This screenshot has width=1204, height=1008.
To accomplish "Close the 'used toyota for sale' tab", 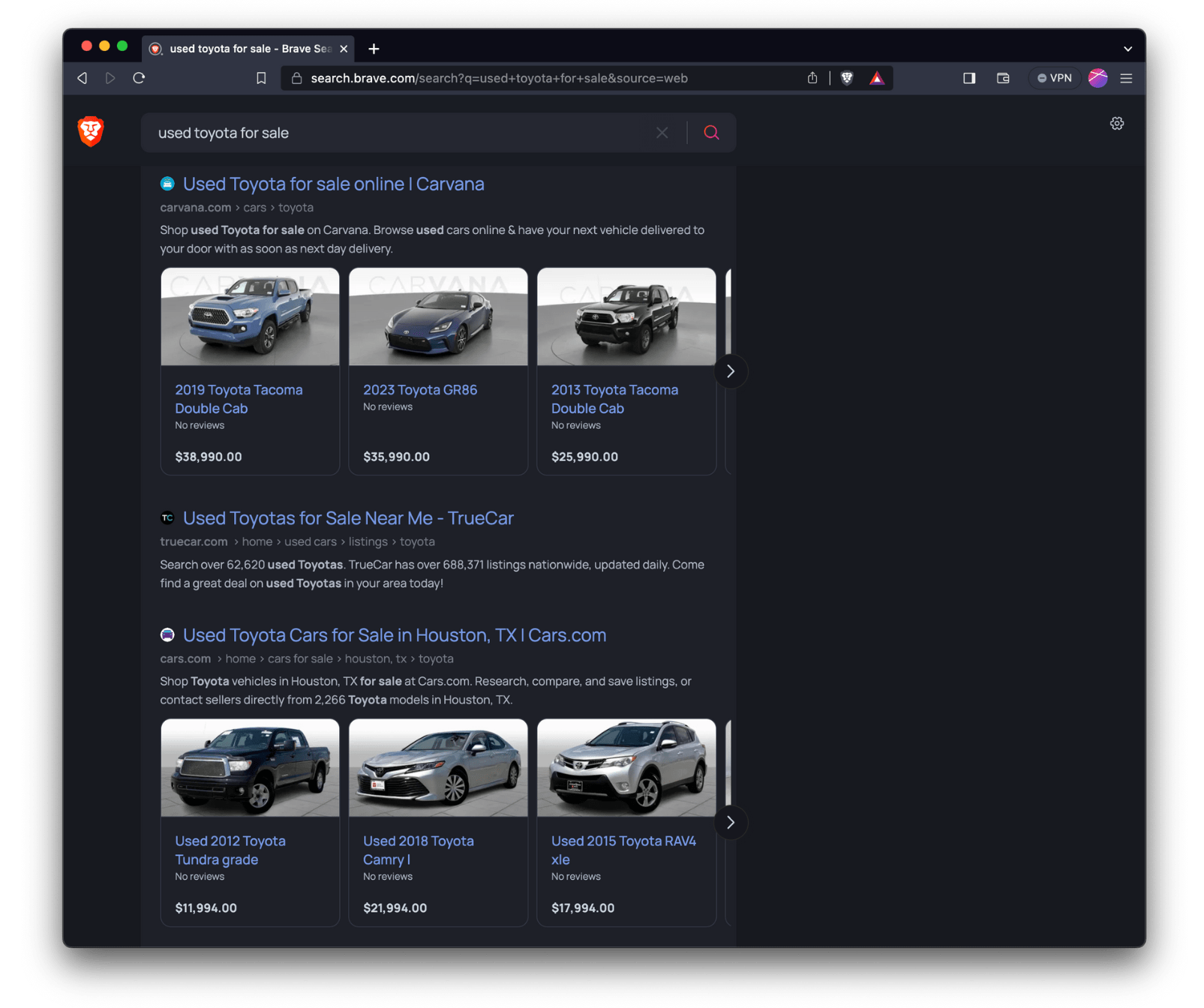I will click(344, 49).
